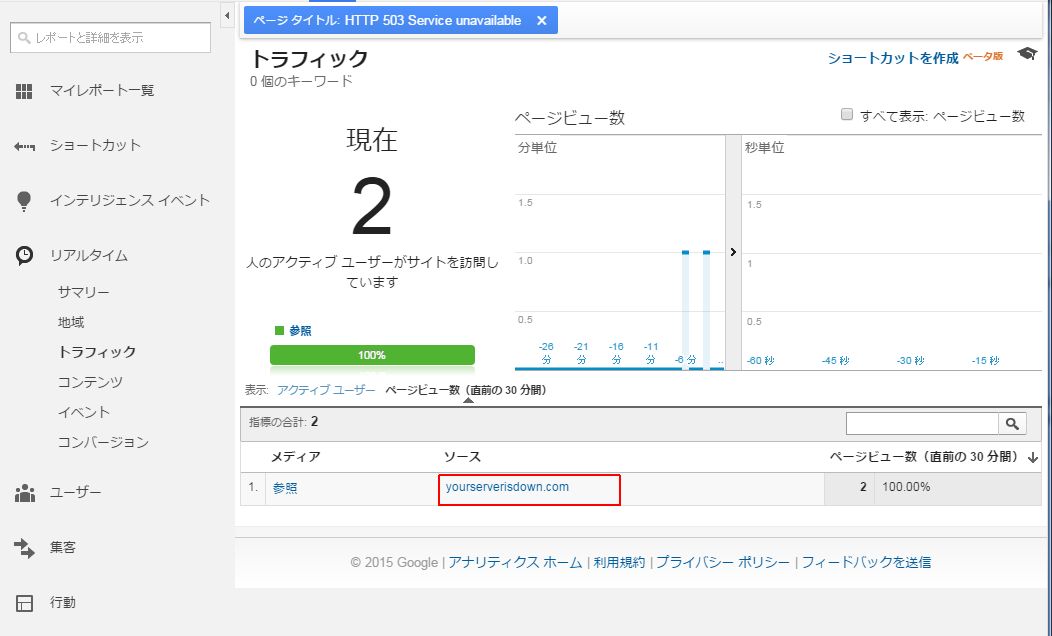
Task: Open the 集客 section
Action: coord(62,547)
